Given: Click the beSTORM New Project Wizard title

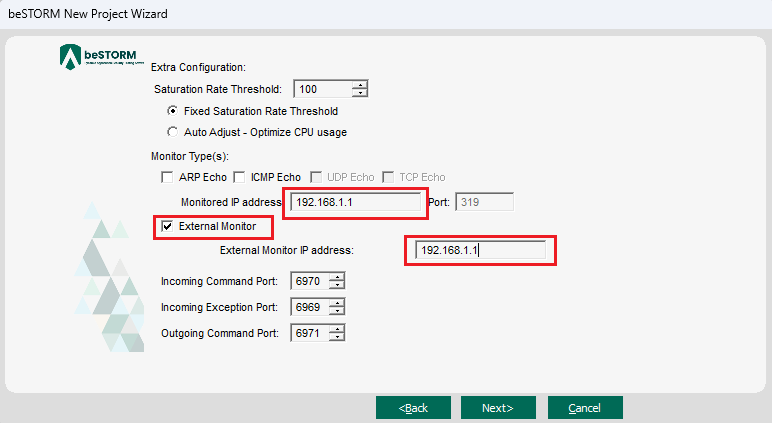Looking at the screenshot, I should tap(88, 14).
